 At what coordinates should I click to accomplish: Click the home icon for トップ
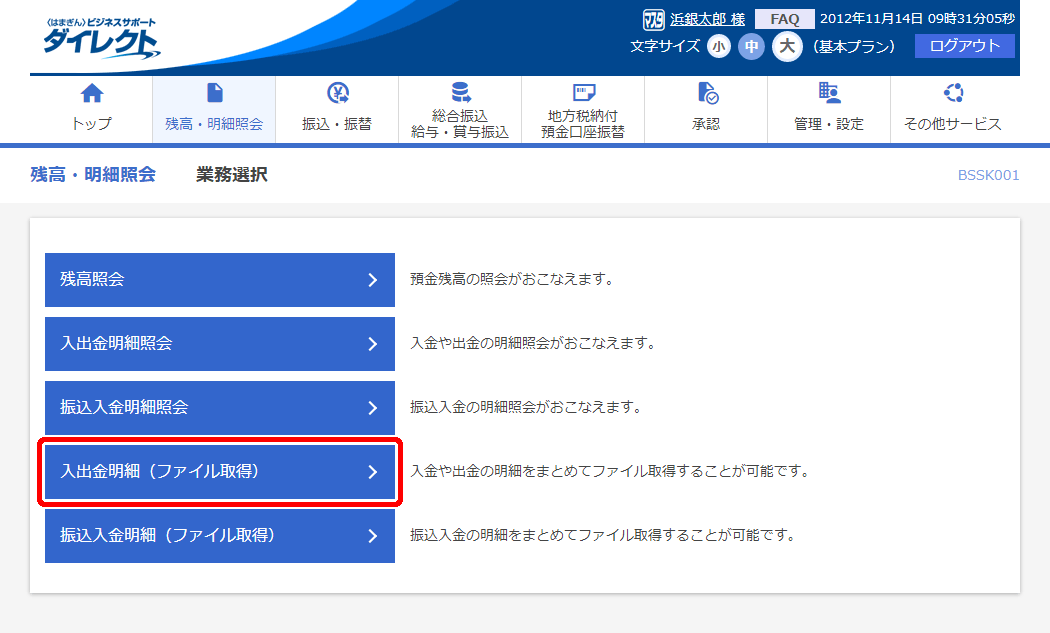tap(91, 94)
